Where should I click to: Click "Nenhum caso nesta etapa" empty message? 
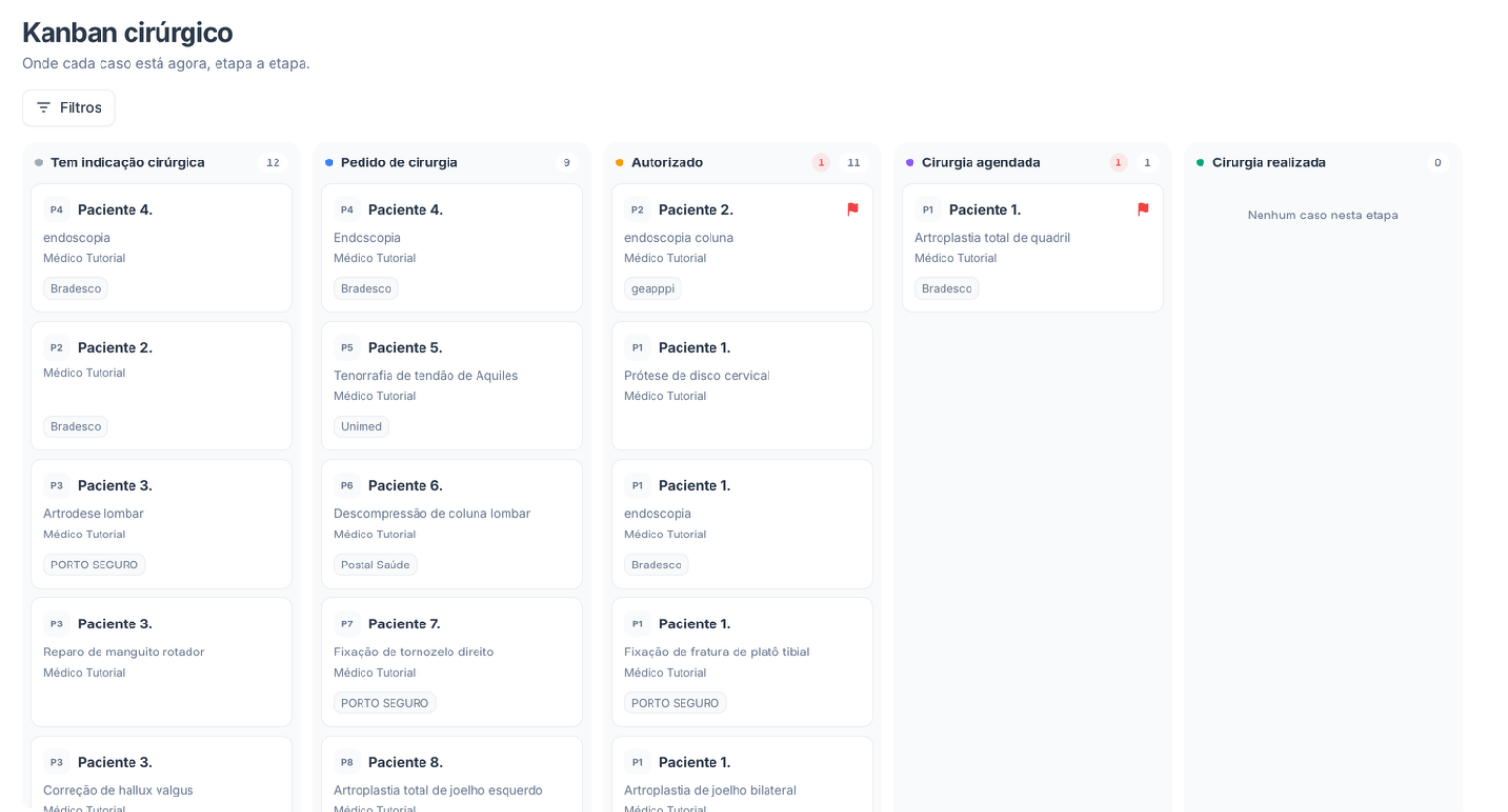[1322, 216]
